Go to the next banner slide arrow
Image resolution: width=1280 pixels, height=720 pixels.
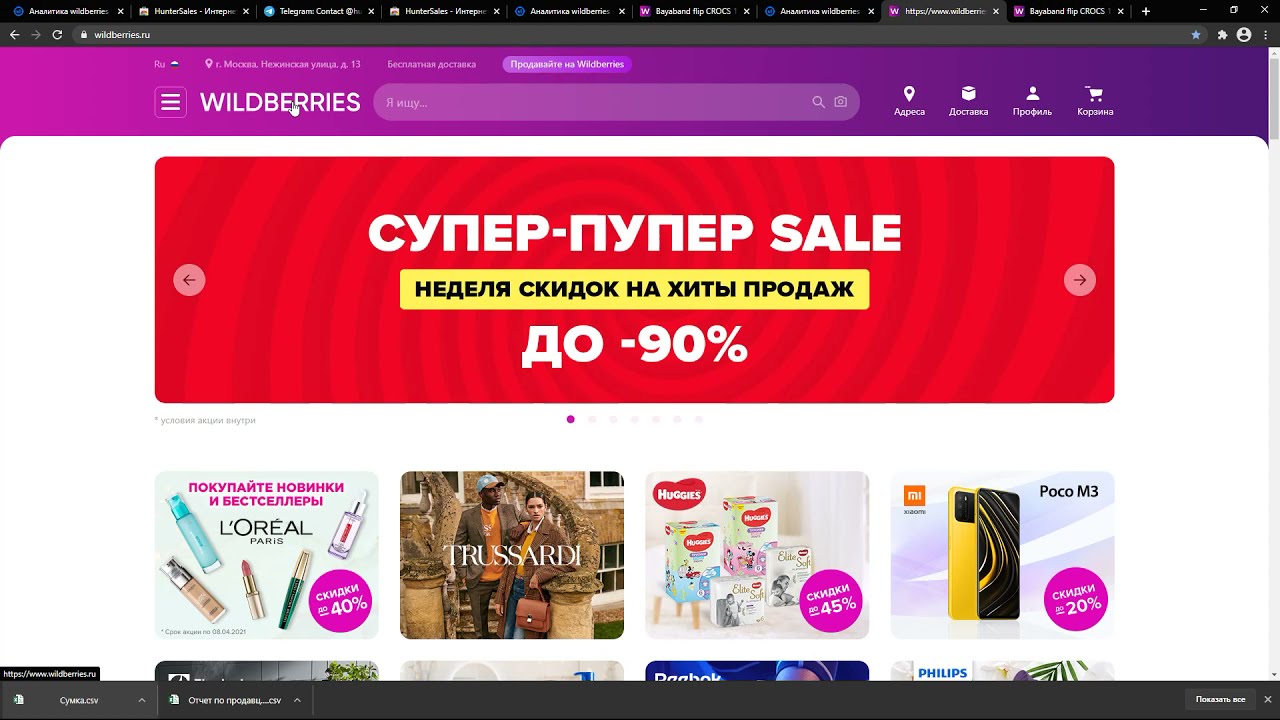1080,280
